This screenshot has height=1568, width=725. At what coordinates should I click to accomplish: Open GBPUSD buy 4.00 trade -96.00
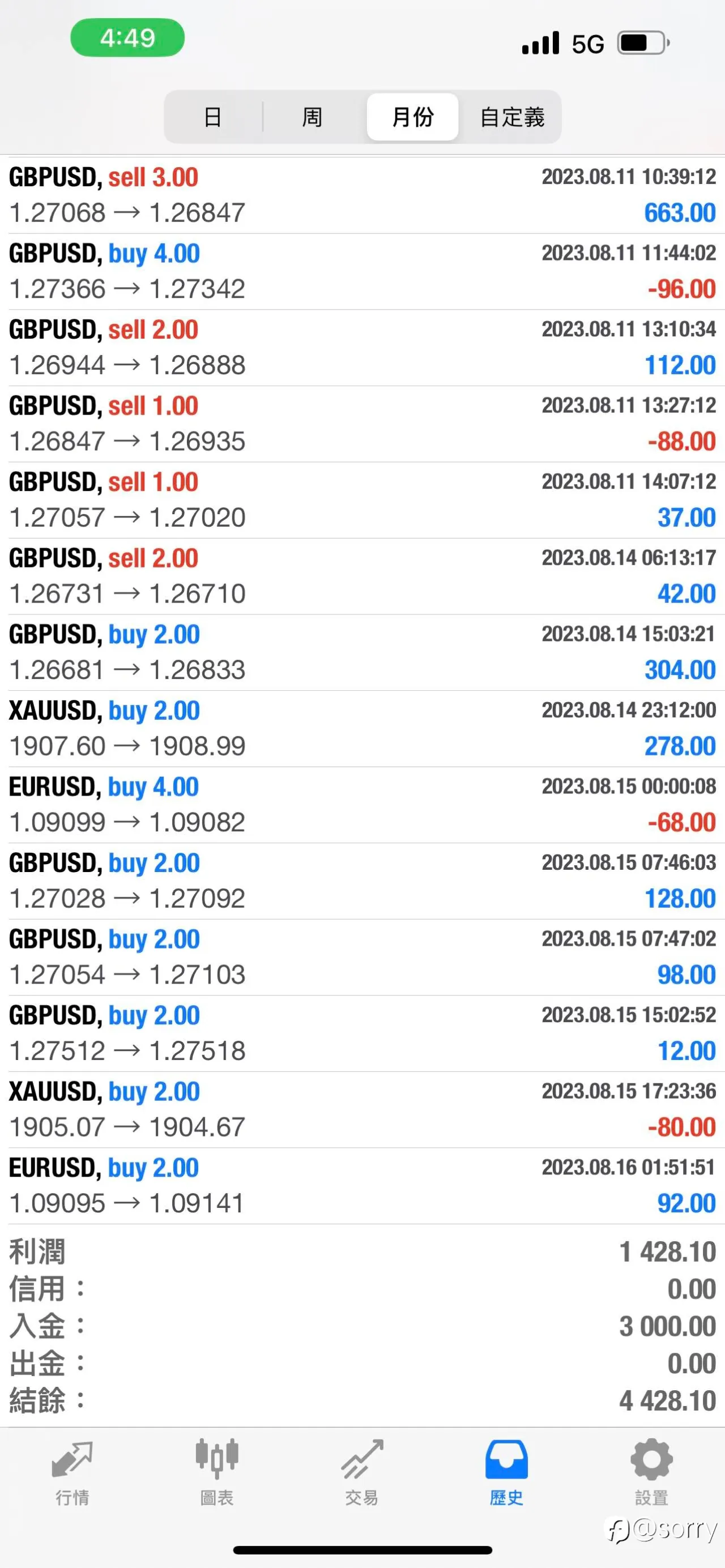(362, 271)
